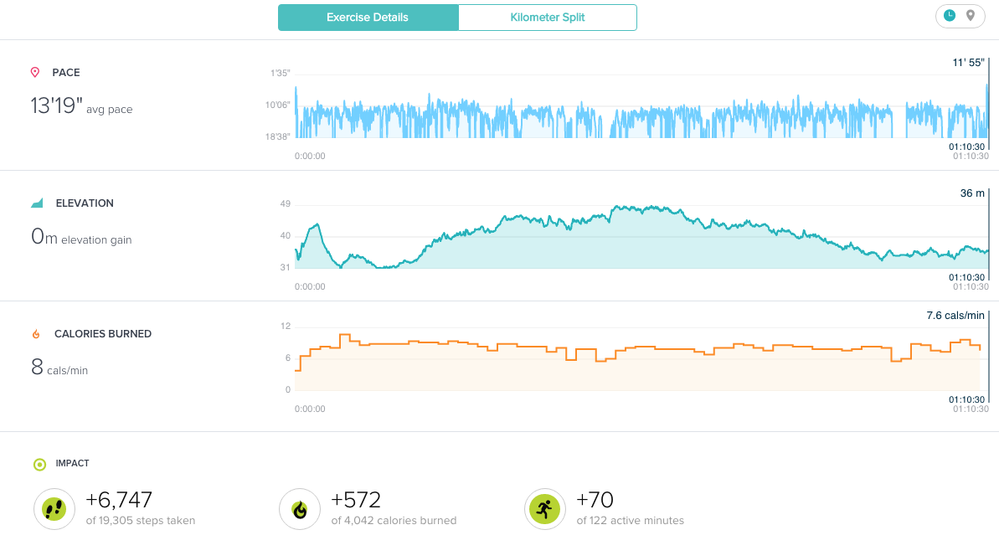
Task: Click the 13'19" avg pace value
Action: coord(56,106)
